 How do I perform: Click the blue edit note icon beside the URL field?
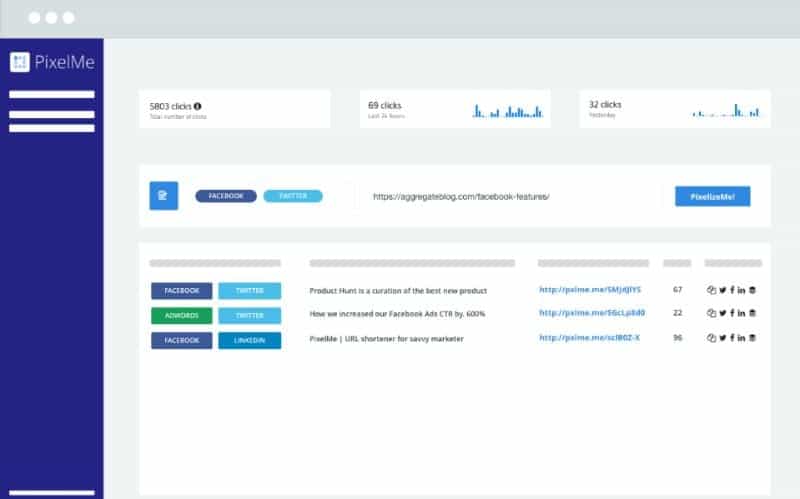pos(164,195)
